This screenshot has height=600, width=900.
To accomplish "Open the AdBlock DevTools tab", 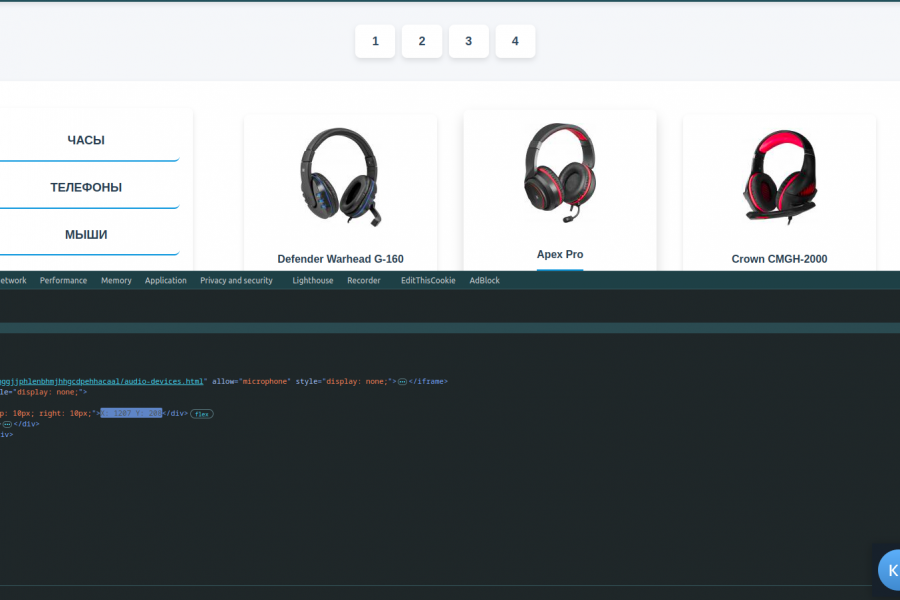I will tap(484, 280).
